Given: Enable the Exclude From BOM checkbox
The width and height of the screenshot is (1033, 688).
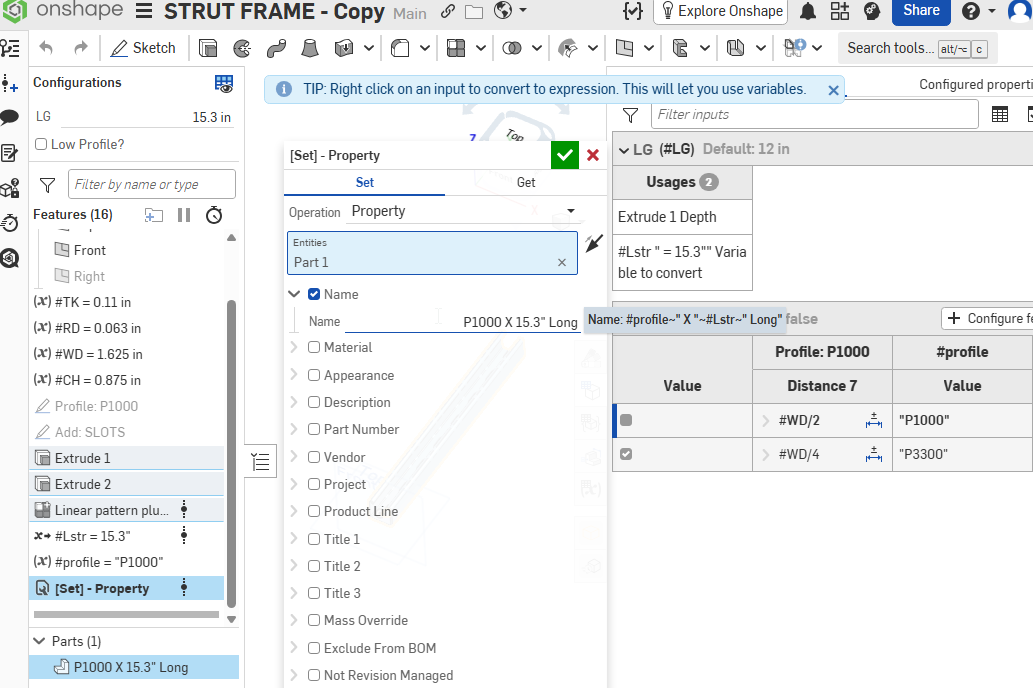Looking at the screenshot, I should click(x=314, y=648).
